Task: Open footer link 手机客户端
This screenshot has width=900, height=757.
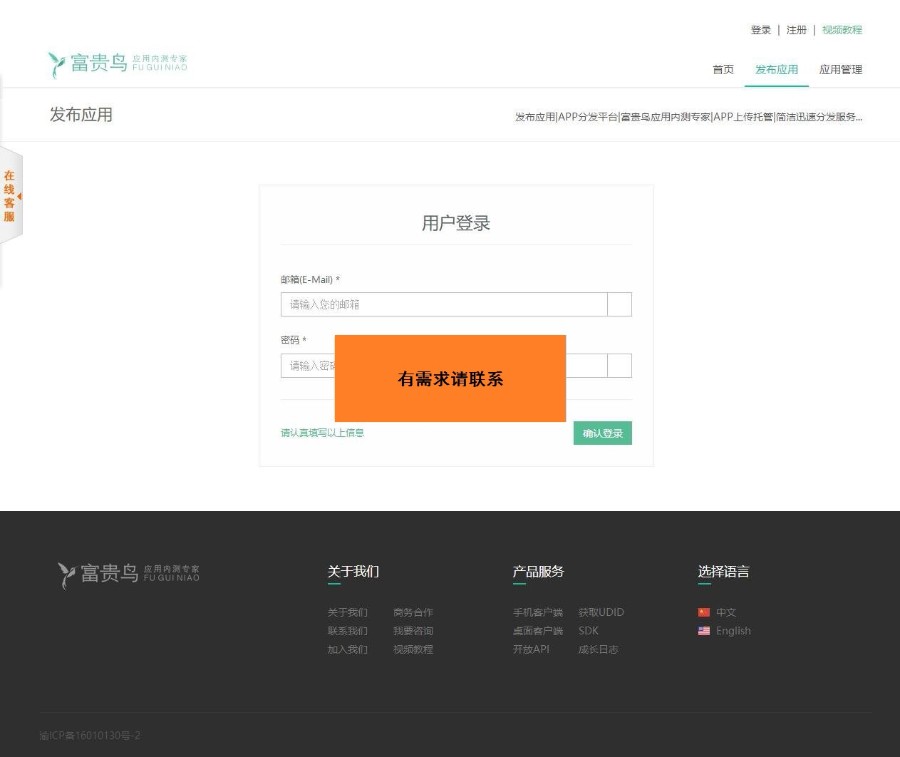Action: tap(538, 612)
